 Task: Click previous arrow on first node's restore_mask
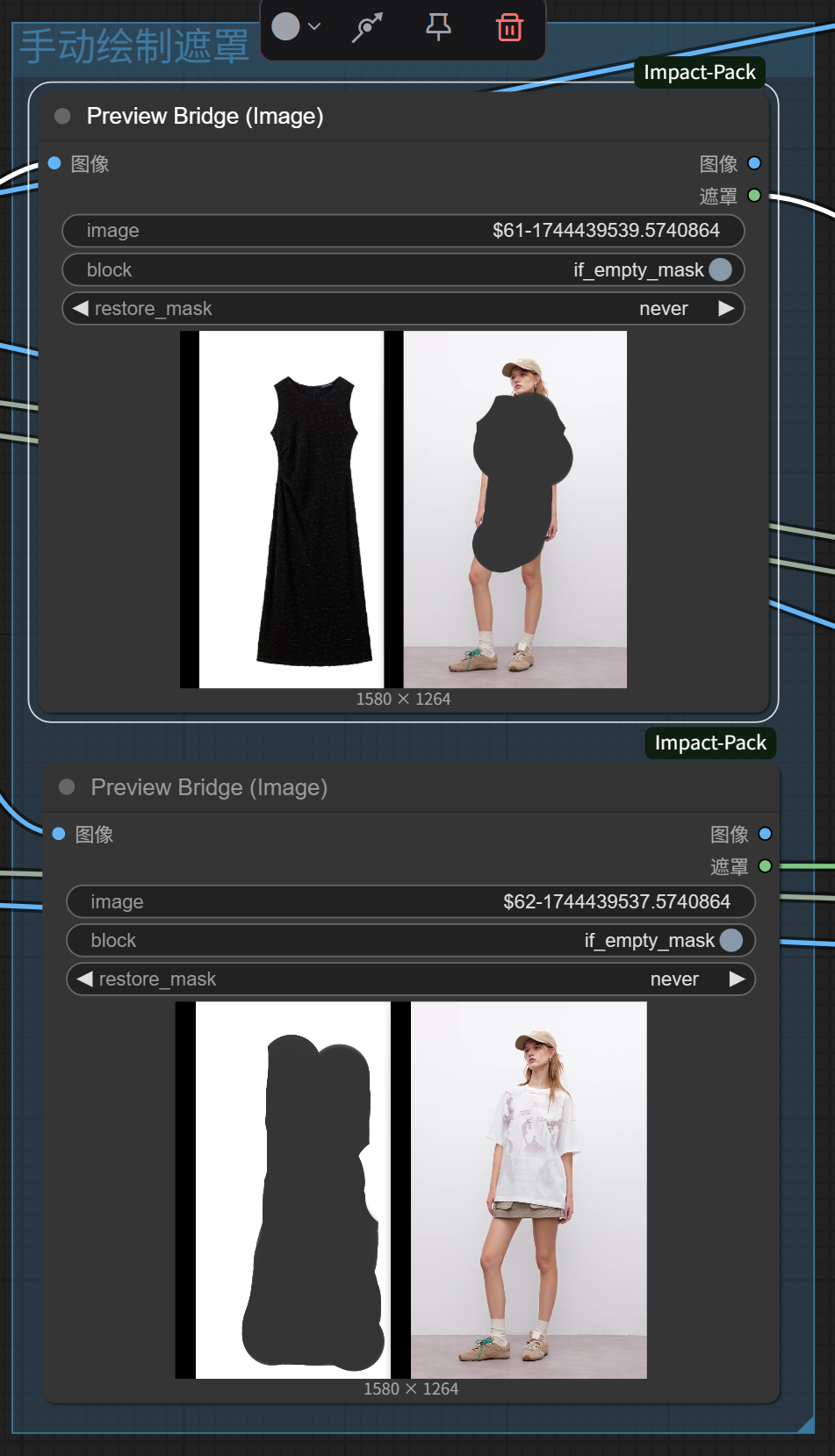point(81,308)
